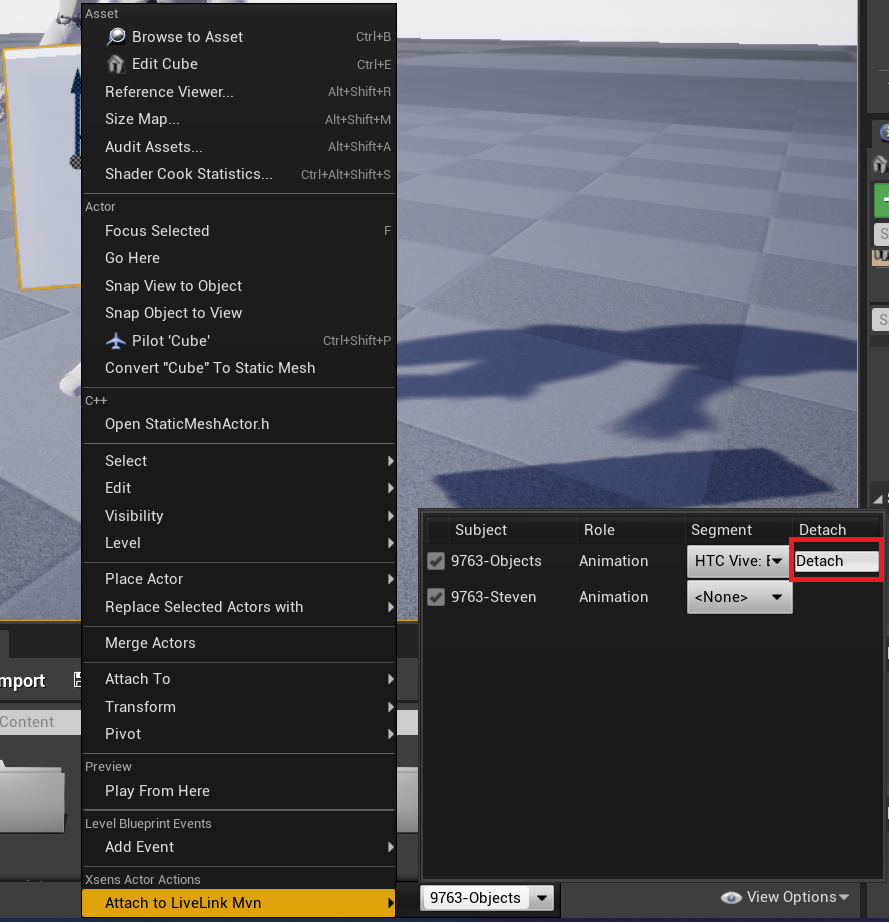This screenshot has width=889, height=922.
Task: Click the save icon next to Import
Action: pyautogui.click(x=78, y=680)
